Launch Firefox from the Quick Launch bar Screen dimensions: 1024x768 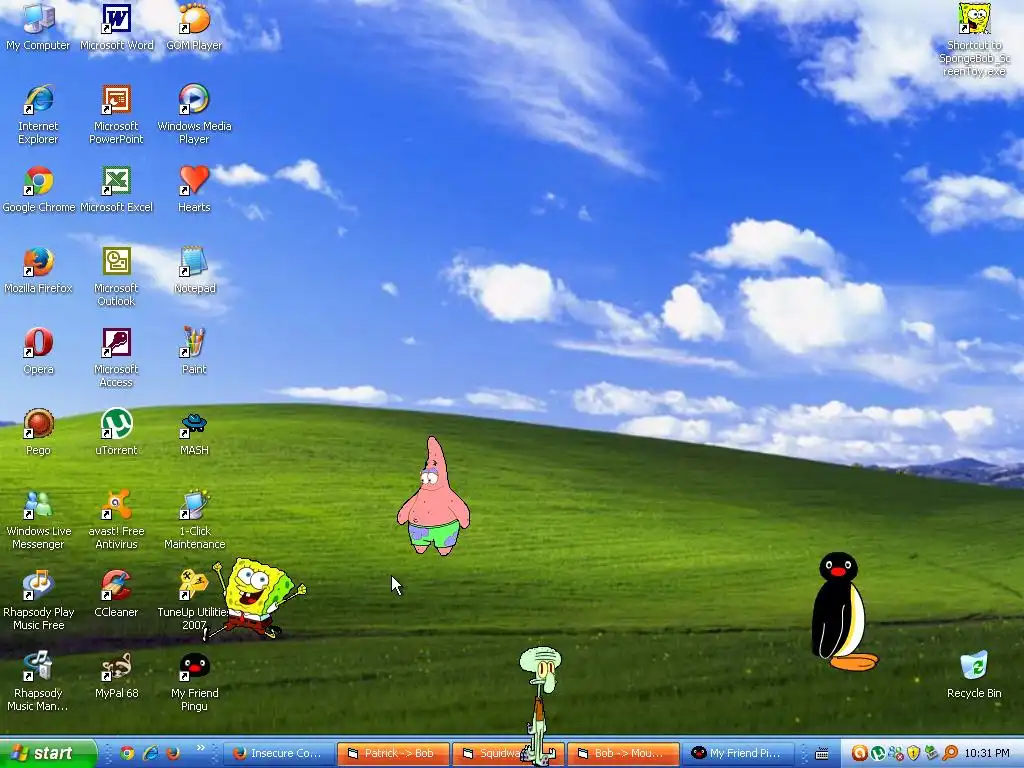[173, 753]
